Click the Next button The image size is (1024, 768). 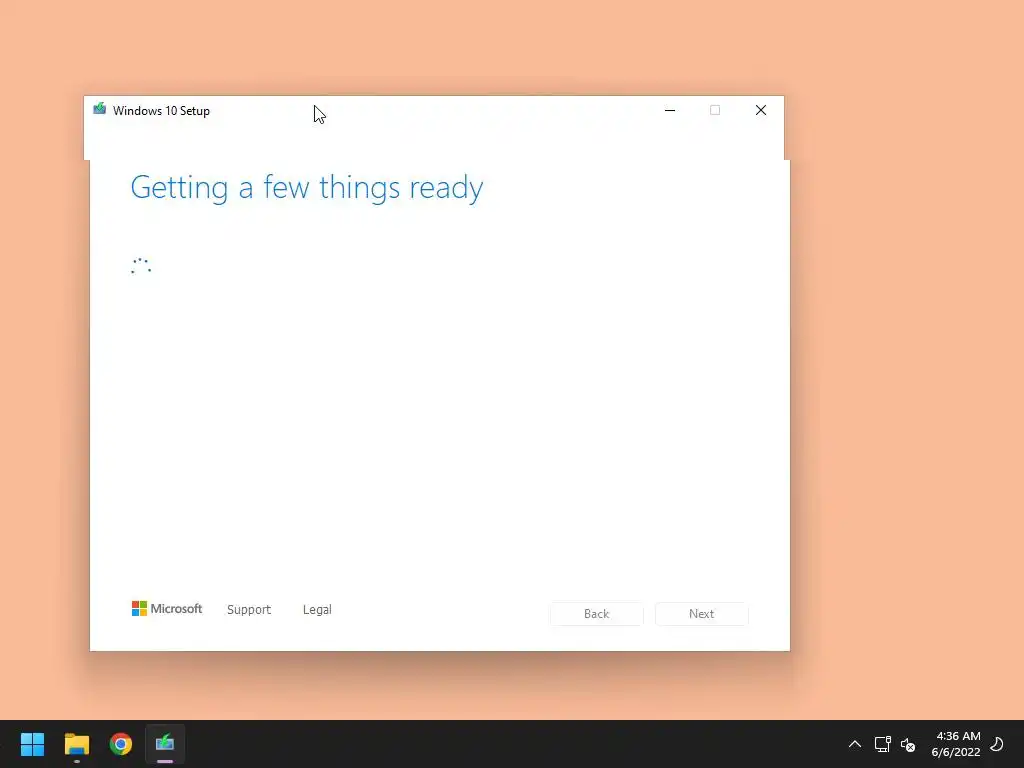pos(701,614)
